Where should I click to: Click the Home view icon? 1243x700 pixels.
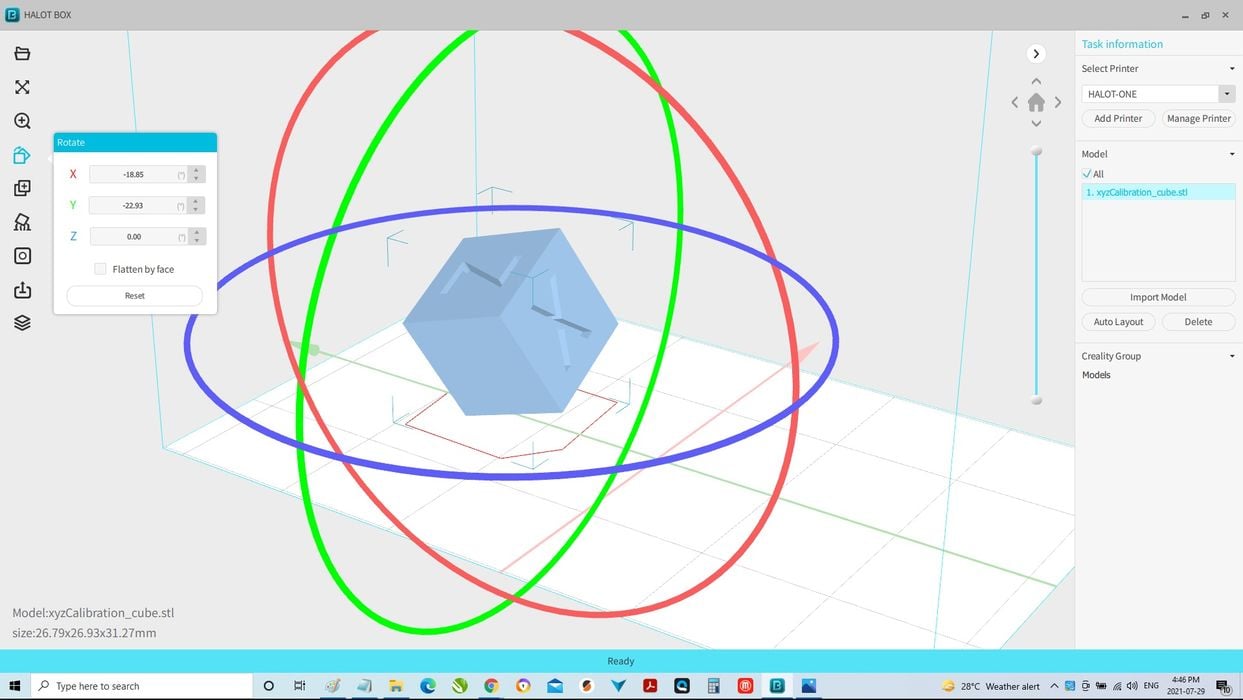[1036, 101]
